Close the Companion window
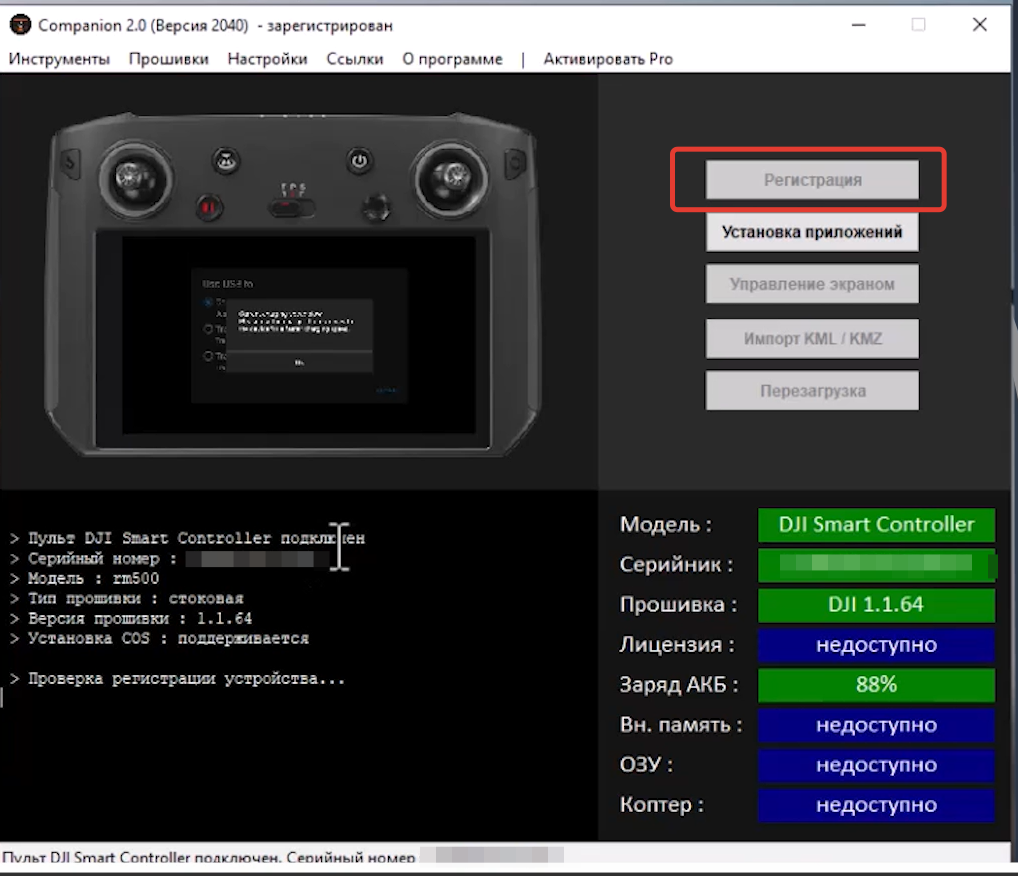Viewport: 1018px width, 876px height. point(980,25)
